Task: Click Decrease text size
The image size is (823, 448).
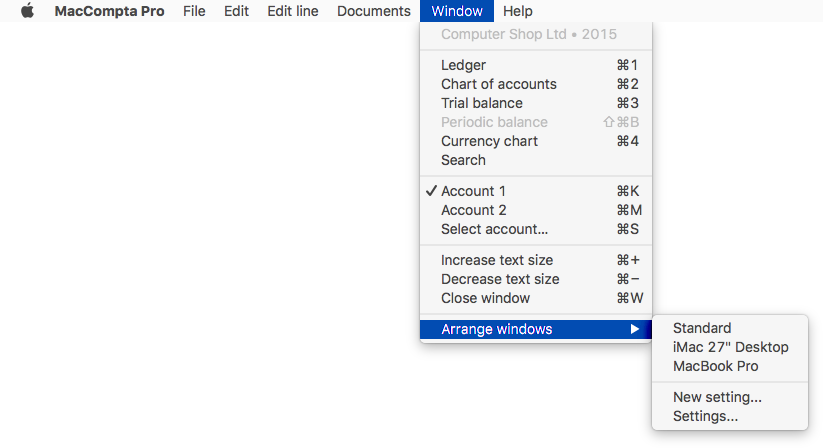Action: pos(536,279)
